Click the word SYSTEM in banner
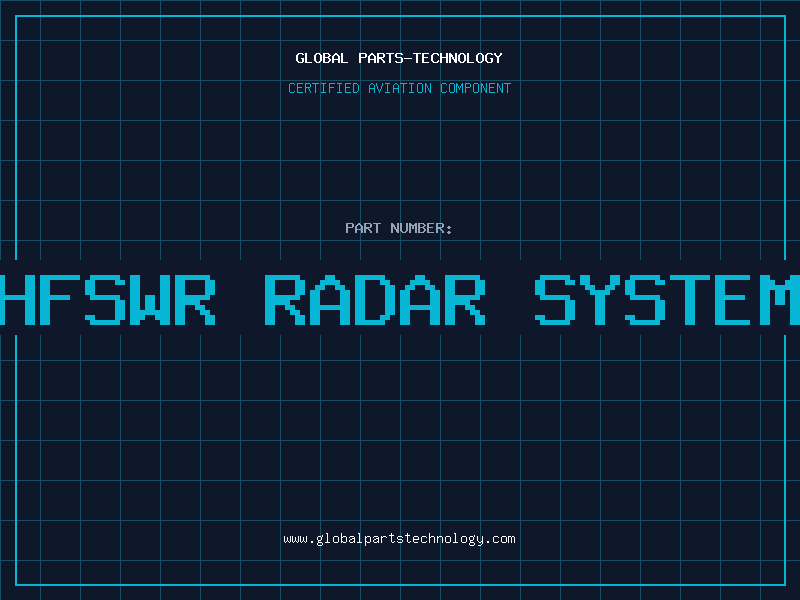800x600 pixels. 667,299
